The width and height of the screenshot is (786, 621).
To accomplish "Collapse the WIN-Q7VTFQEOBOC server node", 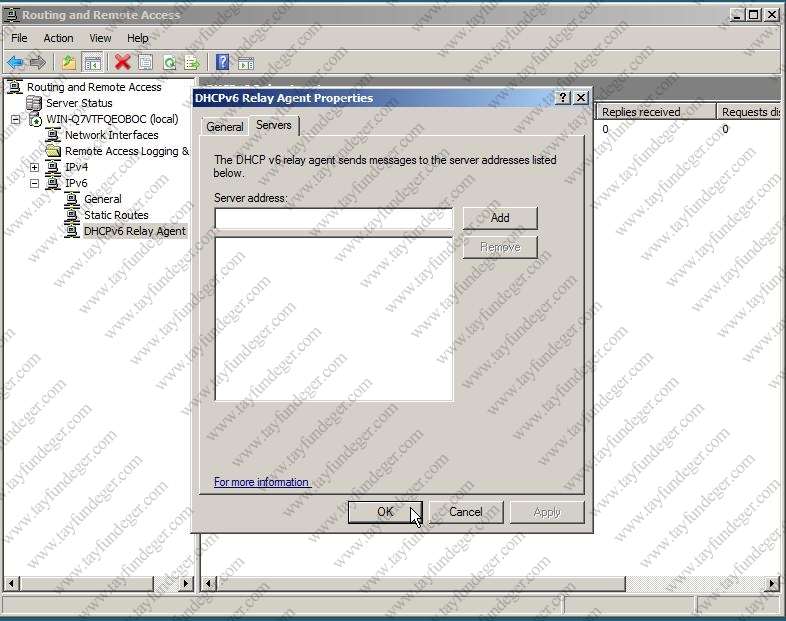I will pyautogui.click(x=16, y=119).
